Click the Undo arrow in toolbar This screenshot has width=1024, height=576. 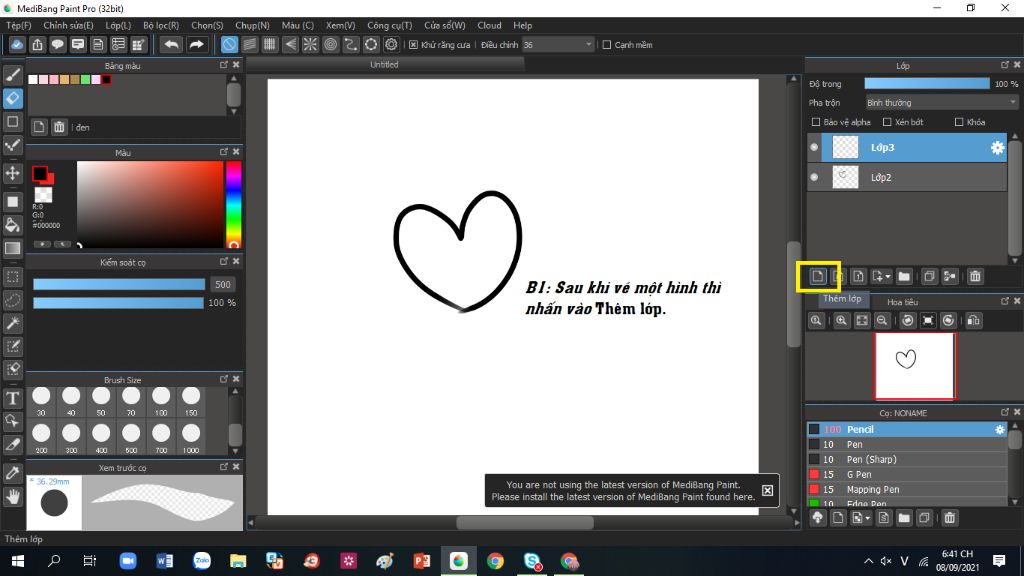coord(172,45)
